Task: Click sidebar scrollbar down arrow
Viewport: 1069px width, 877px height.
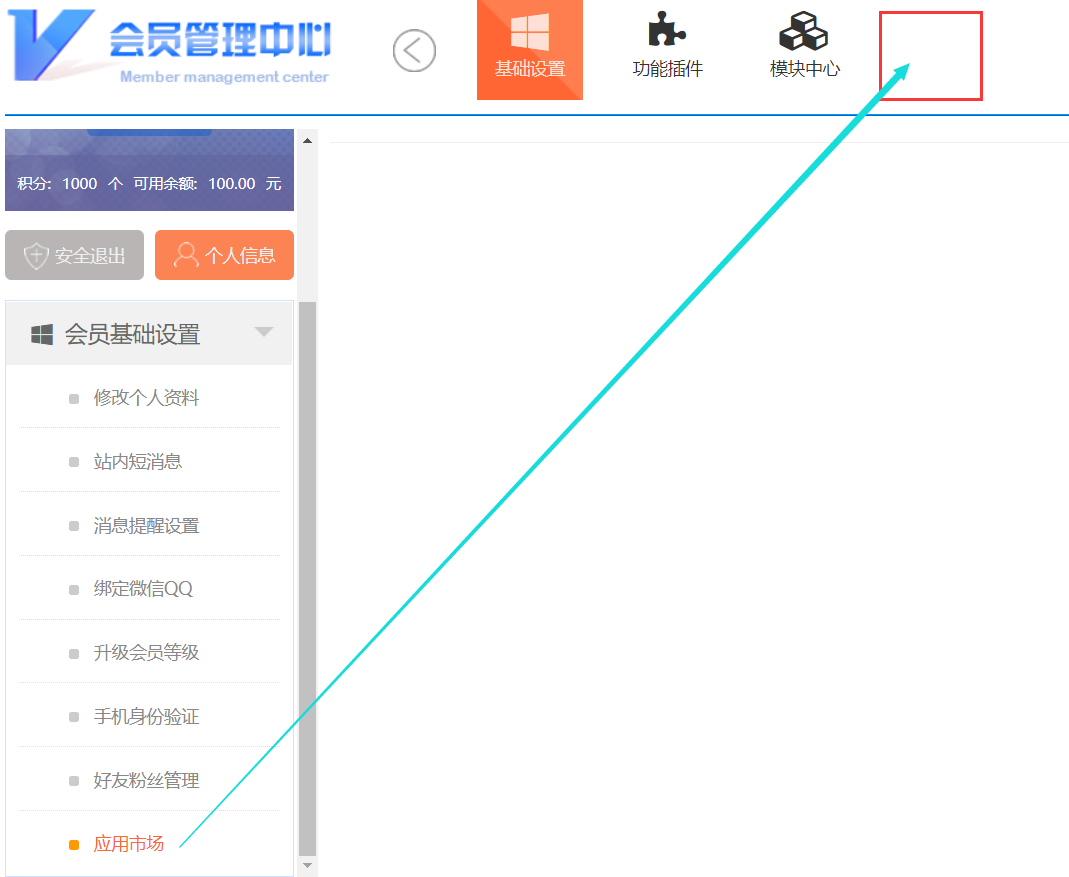Action: (x=307, y=866)
